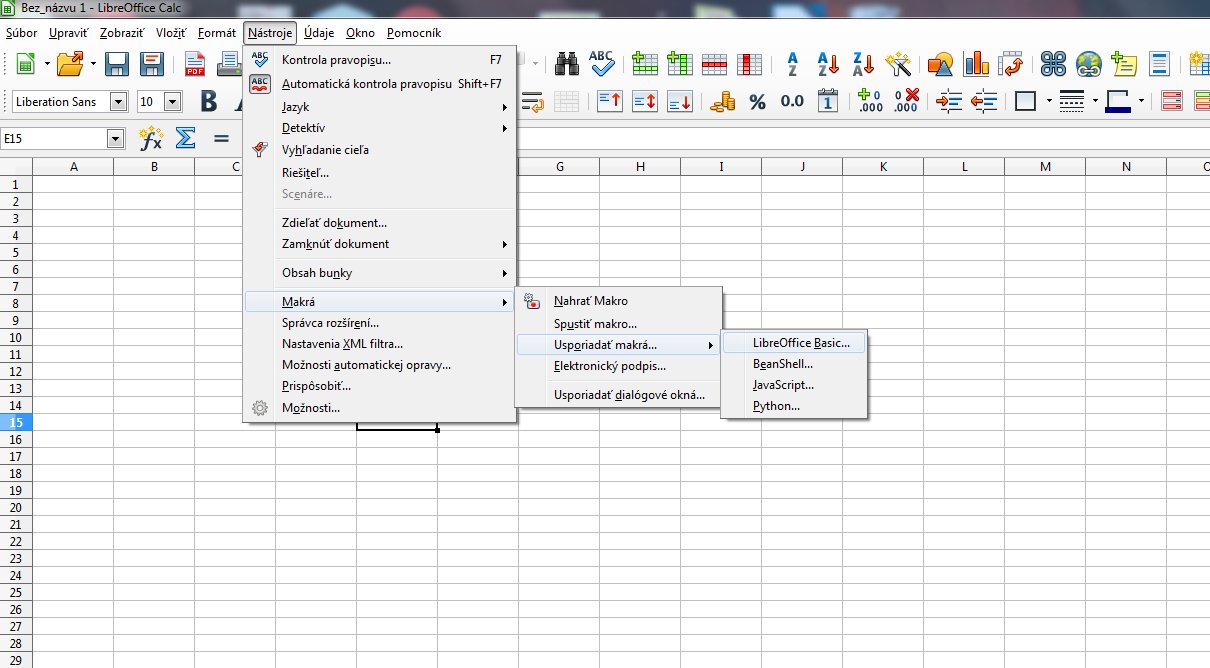This screenshot has width=1210, height=668.
Task: Open the dropdown arrow beside the New icon
Action: [45, 65]
